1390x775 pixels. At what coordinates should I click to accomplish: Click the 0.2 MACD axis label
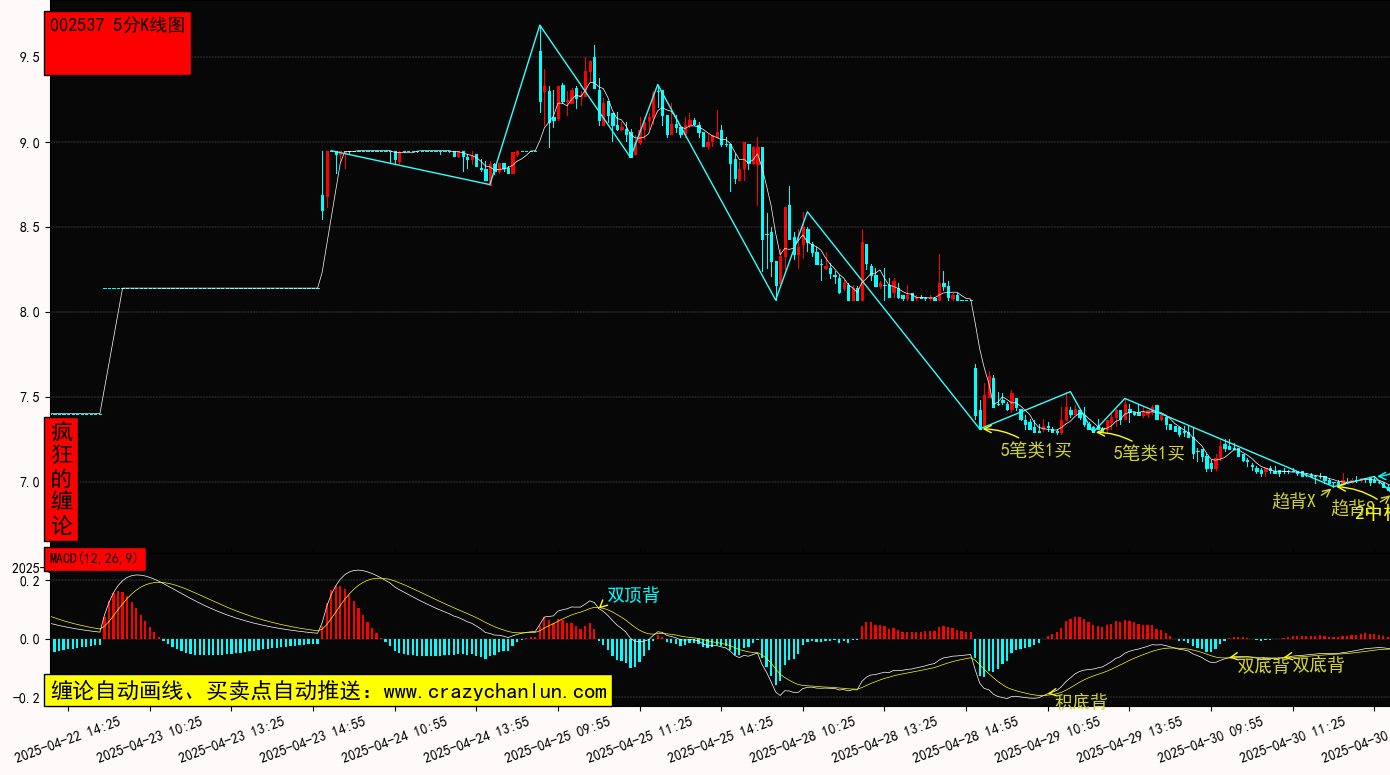pos(29,581)
